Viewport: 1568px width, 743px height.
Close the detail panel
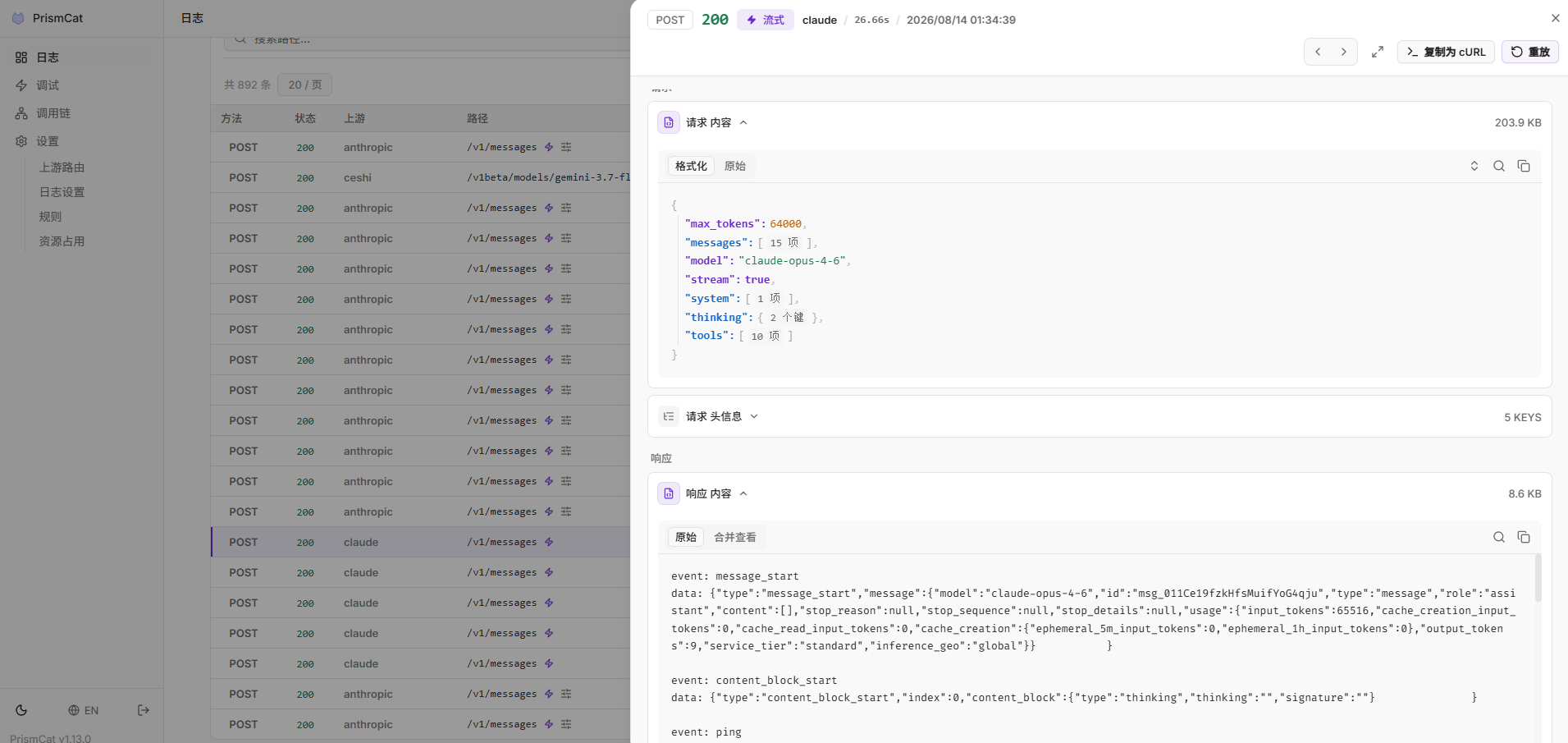point(1555,18)
